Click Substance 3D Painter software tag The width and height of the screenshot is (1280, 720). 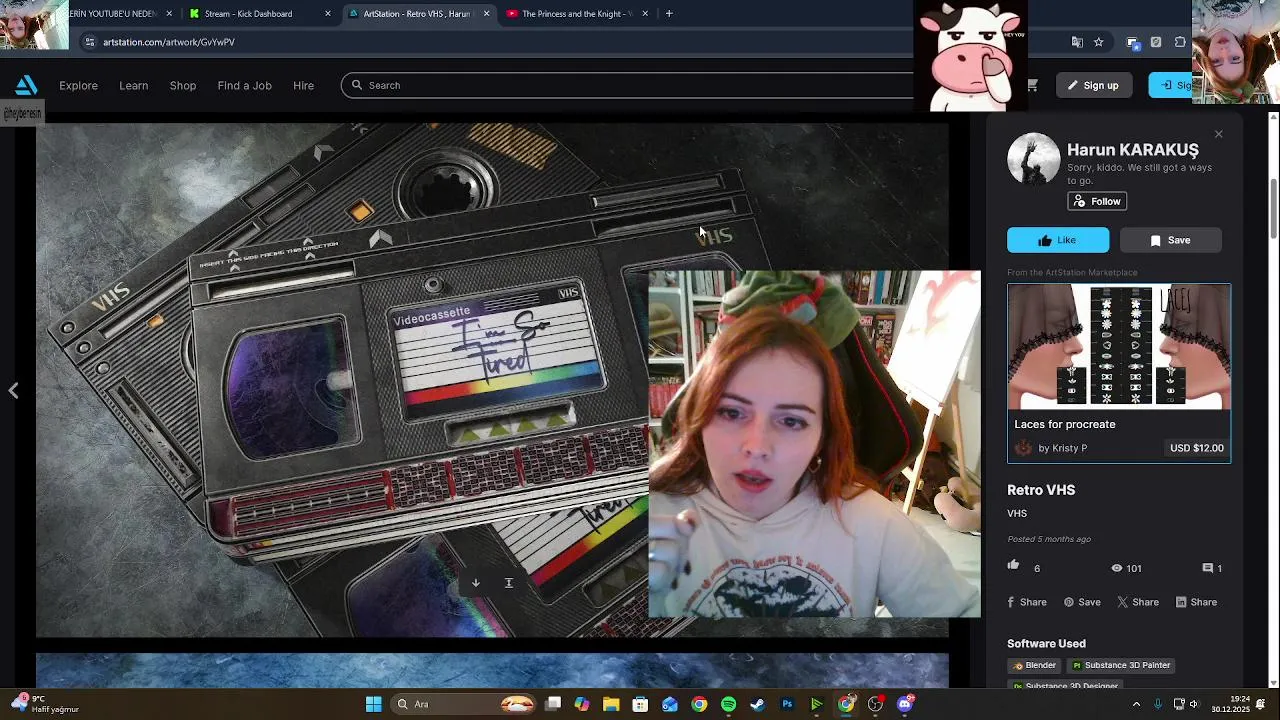click(x=1121, y=665)
